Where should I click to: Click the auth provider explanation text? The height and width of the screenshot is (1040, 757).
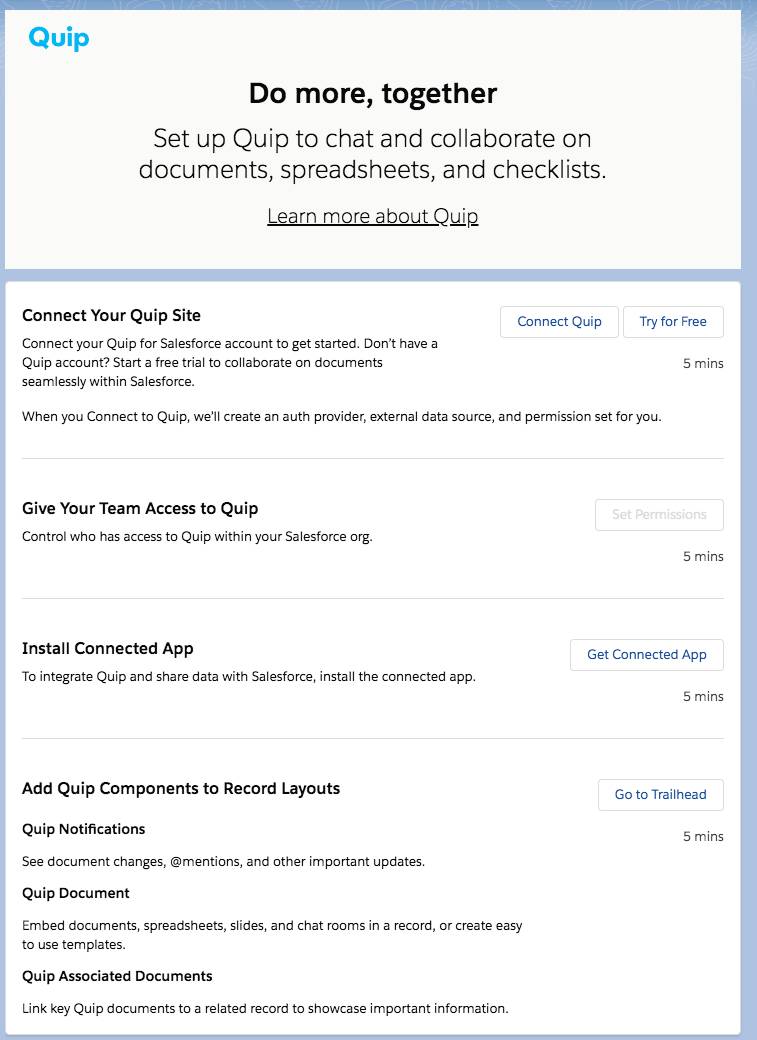click(342, 417)
